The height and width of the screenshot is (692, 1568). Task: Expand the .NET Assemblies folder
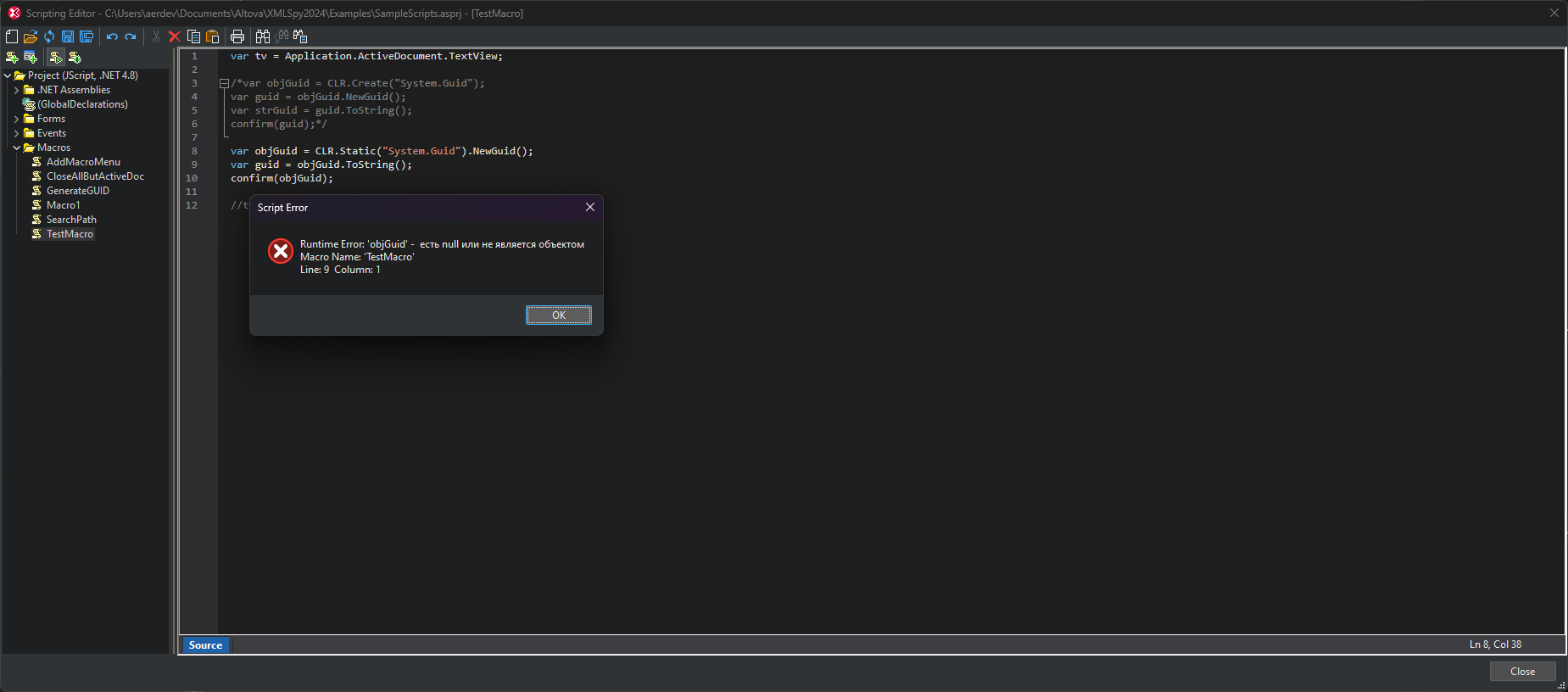tap(17, 90)
